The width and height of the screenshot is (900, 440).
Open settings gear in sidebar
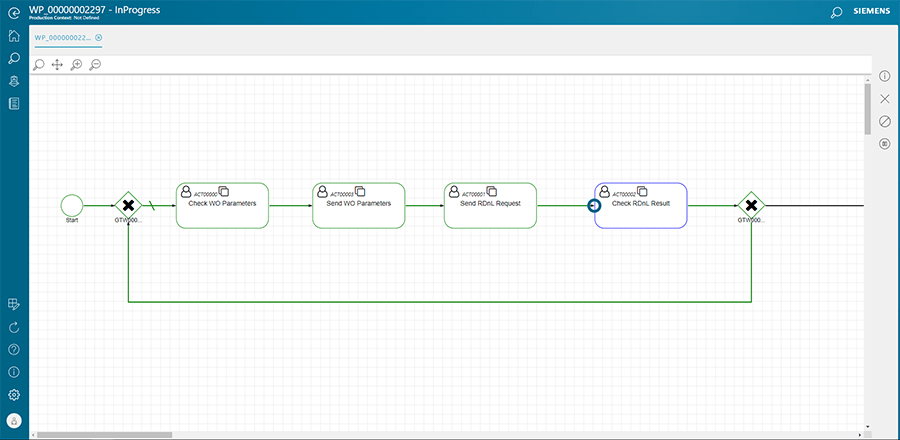[x=14, y=395]
